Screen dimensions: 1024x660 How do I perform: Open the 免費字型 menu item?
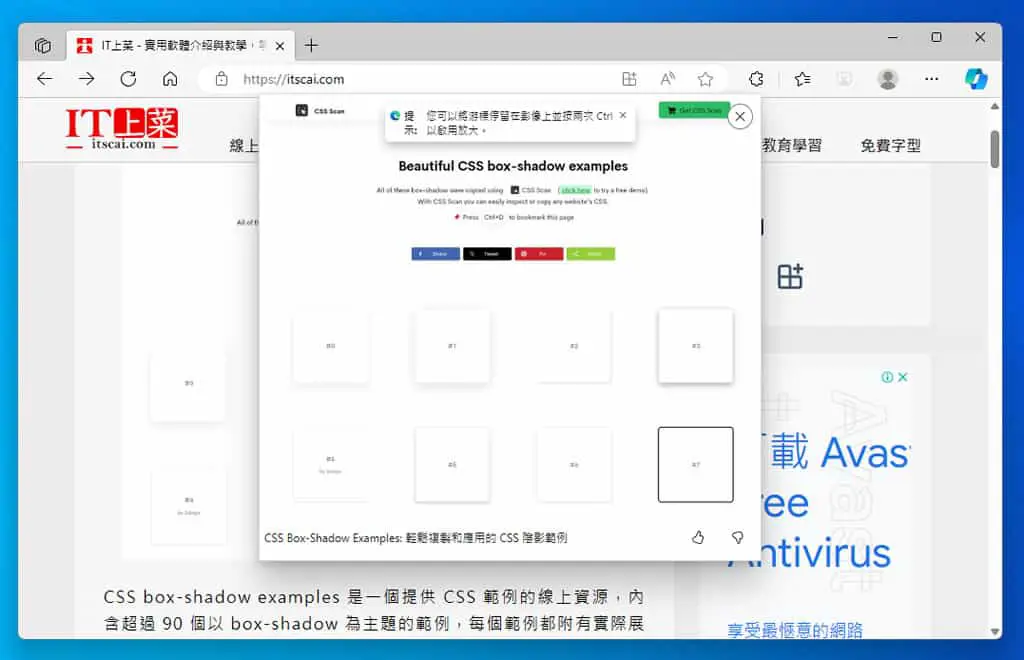pyautogui.click(x=891, y=146)
